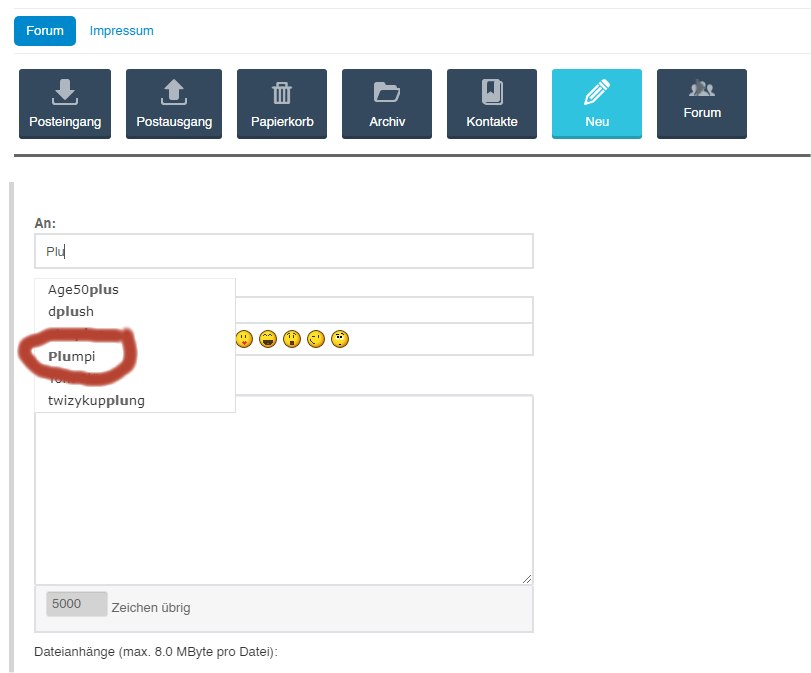
Task: Select Plumpi from autocomplete suggestions
Action: click(78, 356)
